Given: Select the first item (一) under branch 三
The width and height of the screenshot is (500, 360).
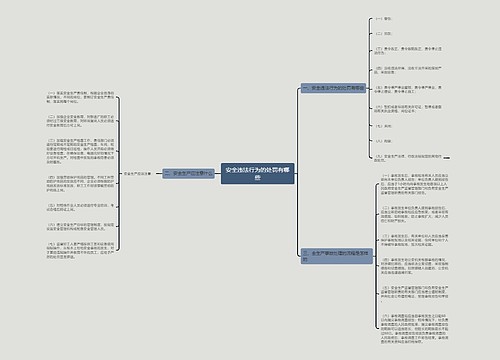Looking at the screenshot, I should coord(415,184).
